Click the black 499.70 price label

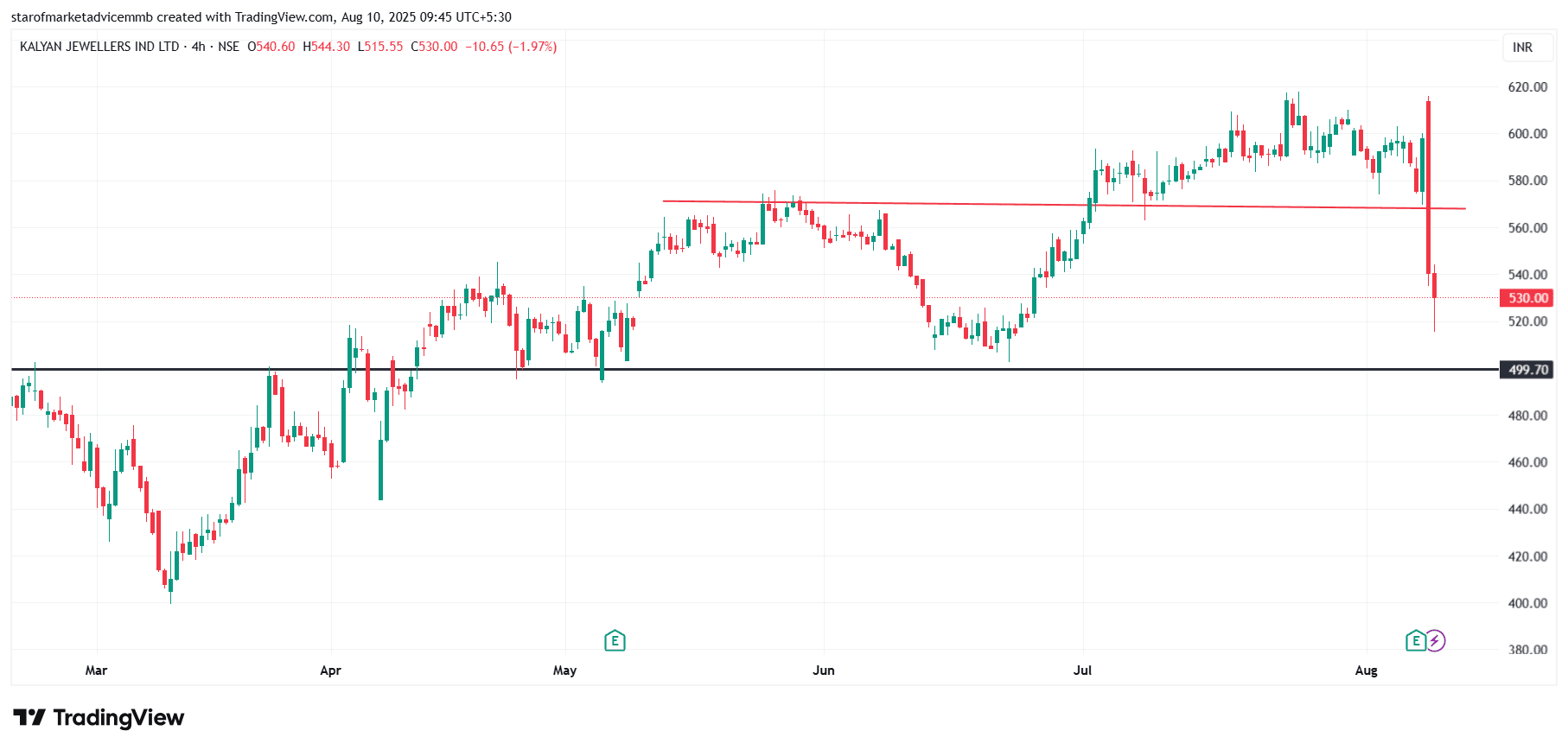pos(1527,370)
